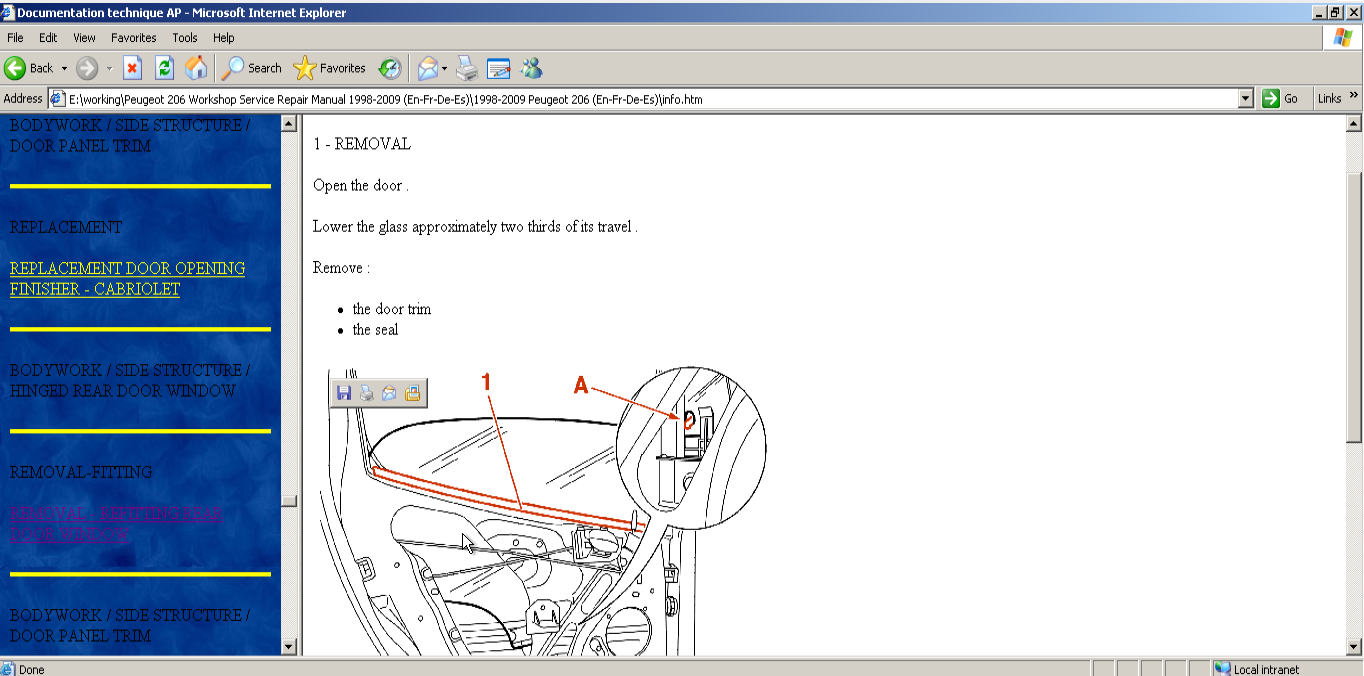Screen dimensions: 1364x676
Task: Open the Back history dropdown arrow
Action: click(x=64, y=68)
